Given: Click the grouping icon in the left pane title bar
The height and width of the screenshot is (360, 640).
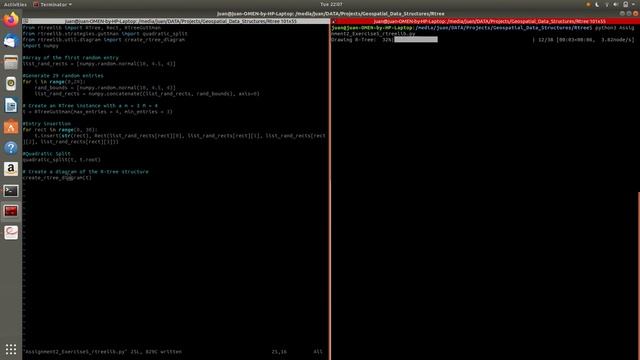Looking at the screenshot, I should 26,21.
